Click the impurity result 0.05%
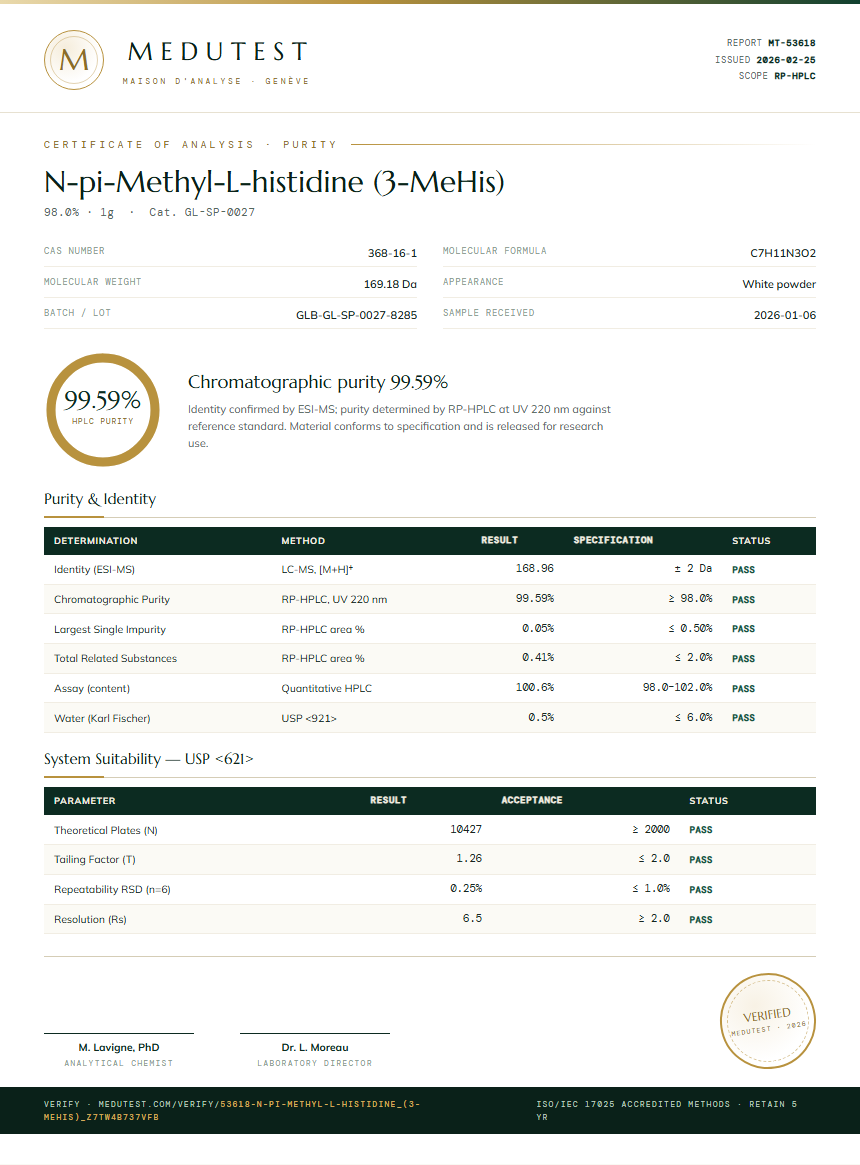Viewport: 860px width, 1165px height. [538, 629]
